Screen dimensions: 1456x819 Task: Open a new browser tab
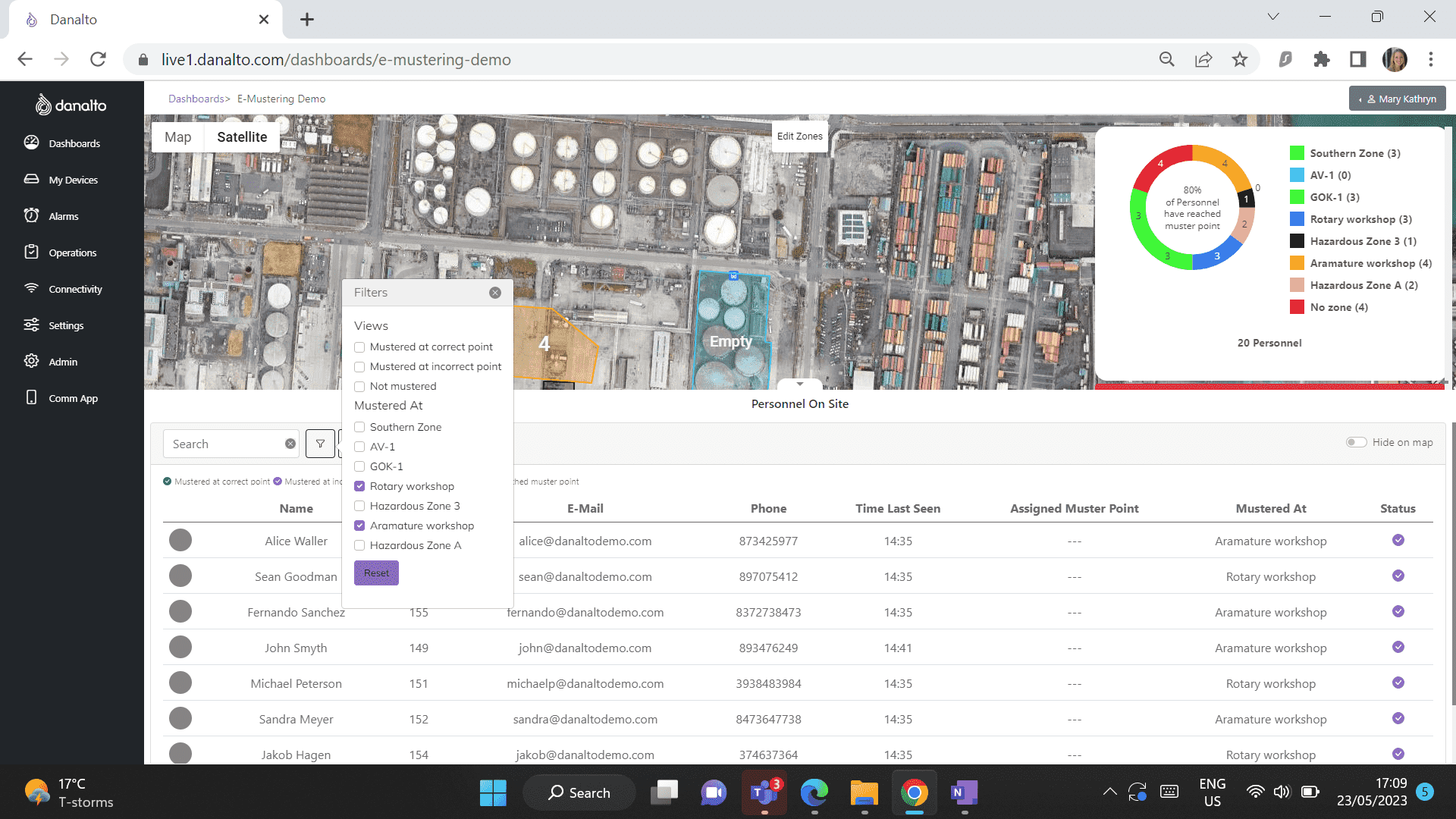click(x=306, y=20)
